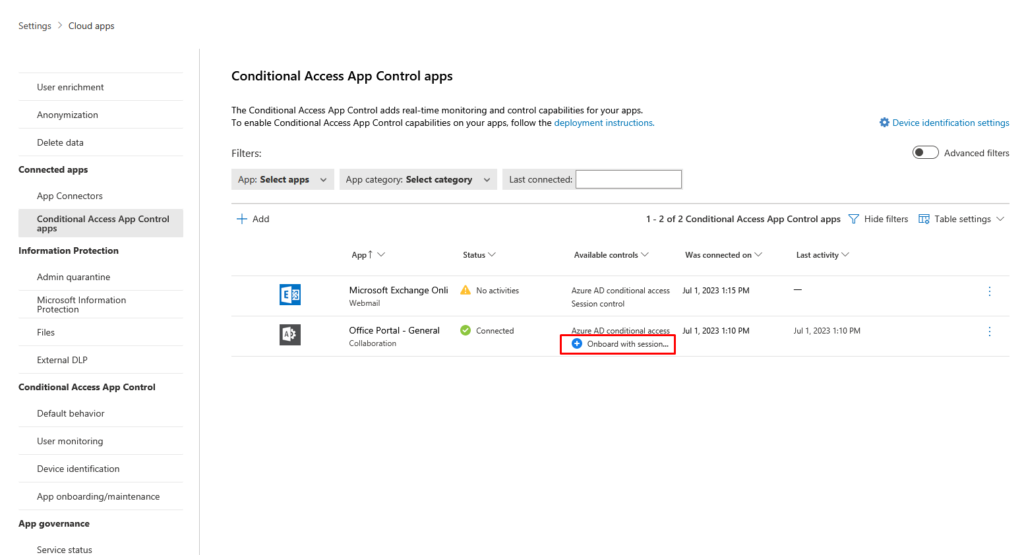Click the Cloud apps breadcrumb
This screenshot has height=555, width=1024.
pos(91,25)
